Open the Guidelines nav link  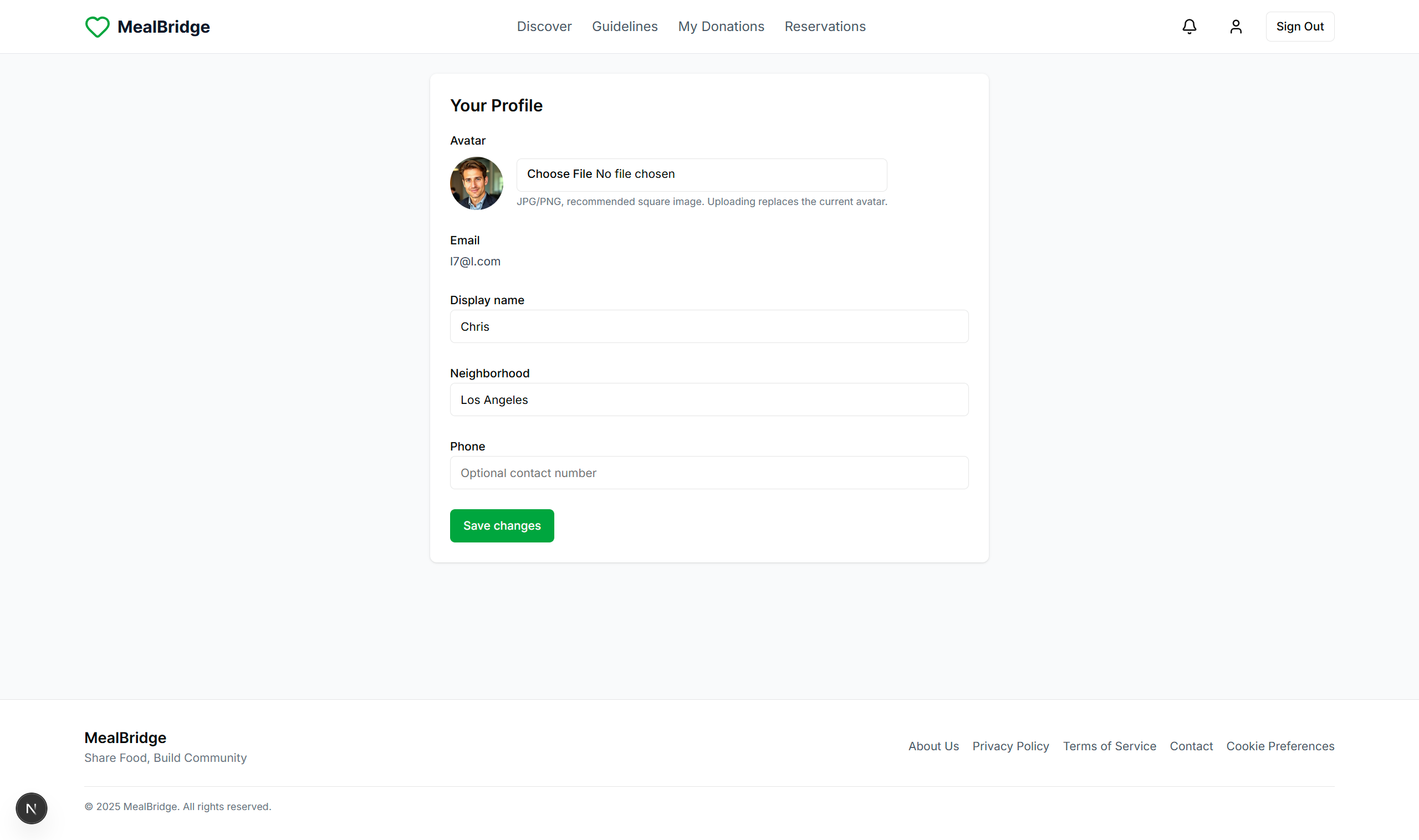pyautogui.click(x=625, y=27)
